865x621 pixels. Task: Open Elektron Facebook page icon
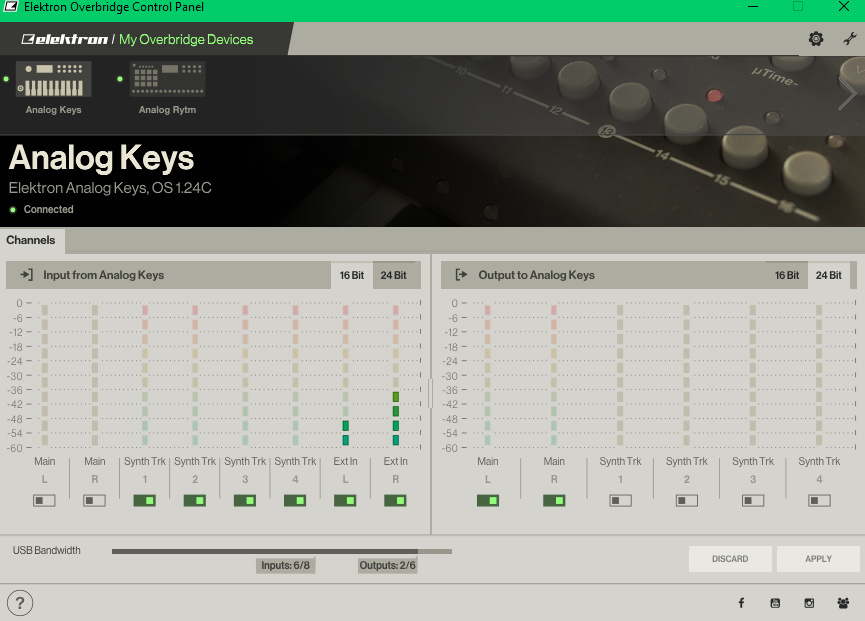[x=741, y=603]
